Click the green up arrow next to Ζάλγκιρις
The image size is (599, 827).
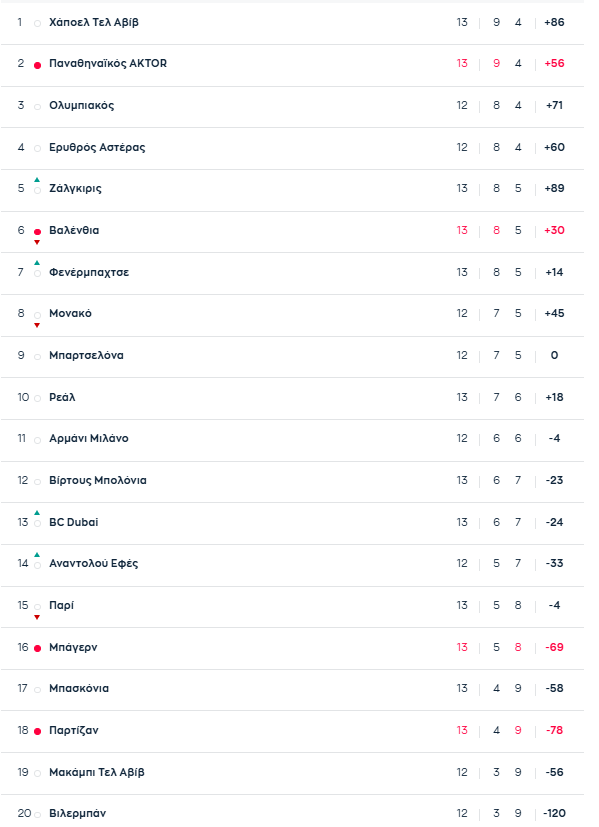[x=37, y=179]
